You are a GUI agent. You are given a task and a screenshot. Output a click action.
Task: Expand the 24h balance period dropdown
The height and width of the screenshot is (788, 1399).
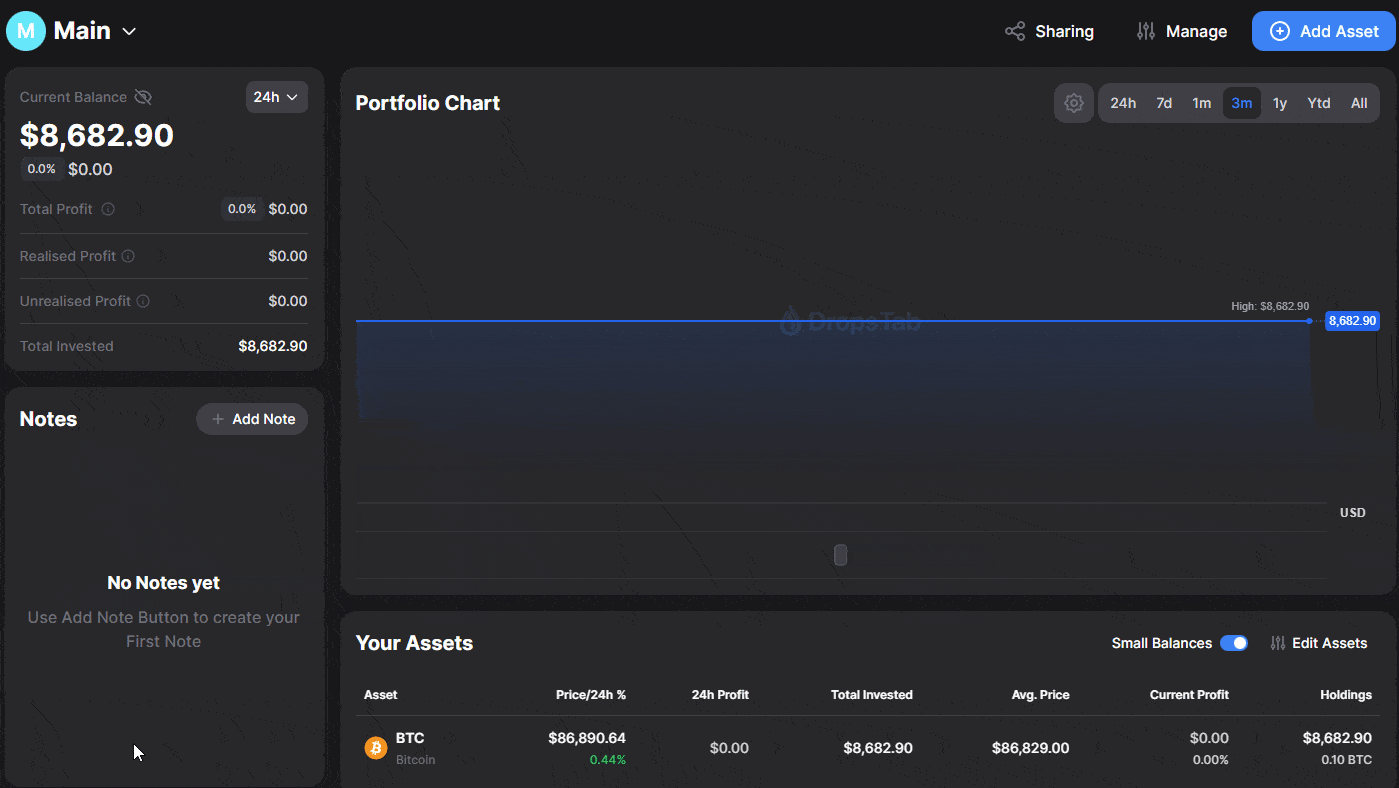pyautogui.click(x=276, y=97)
